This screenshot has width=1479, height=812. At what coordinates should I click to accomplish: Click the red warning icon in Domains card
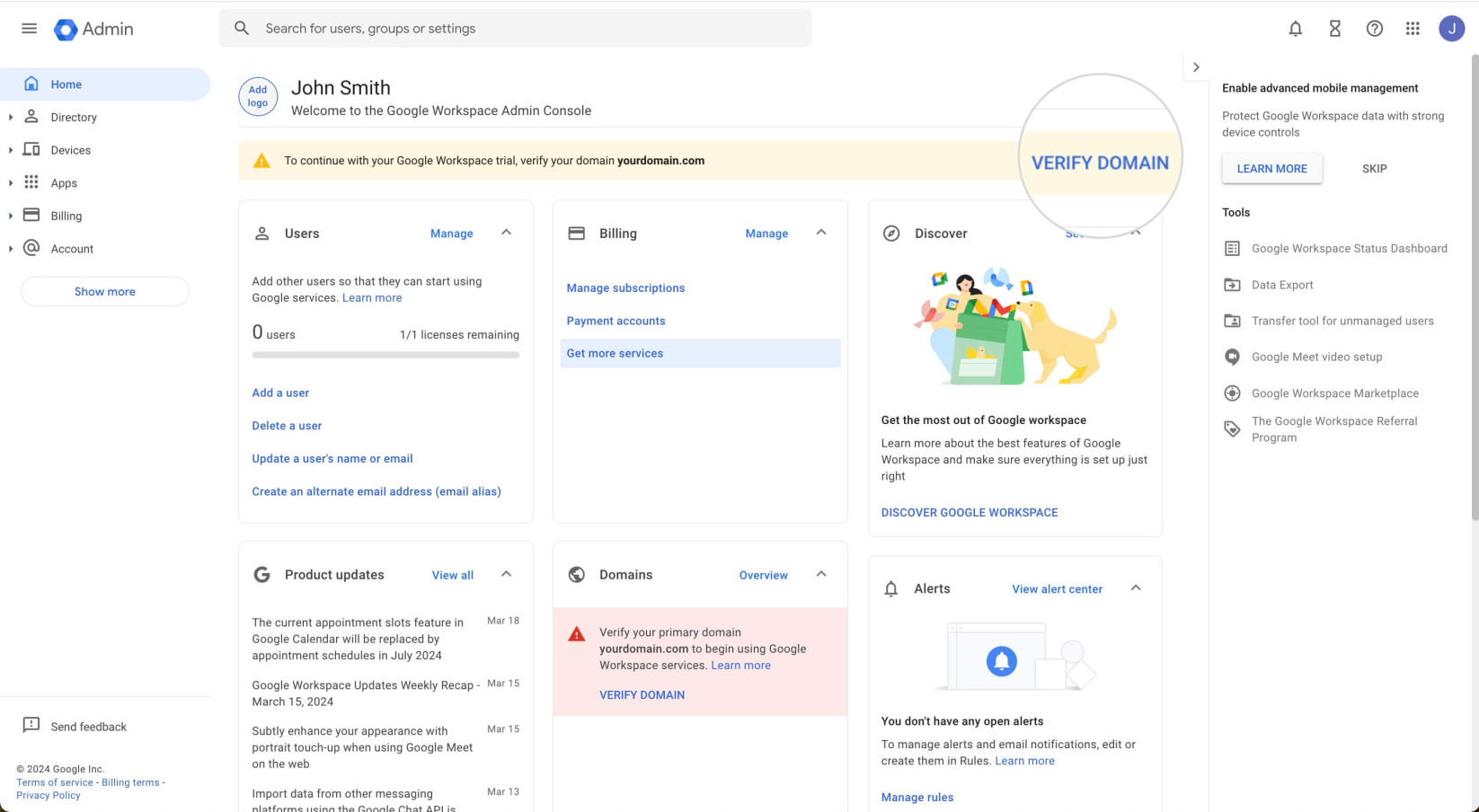577,634
